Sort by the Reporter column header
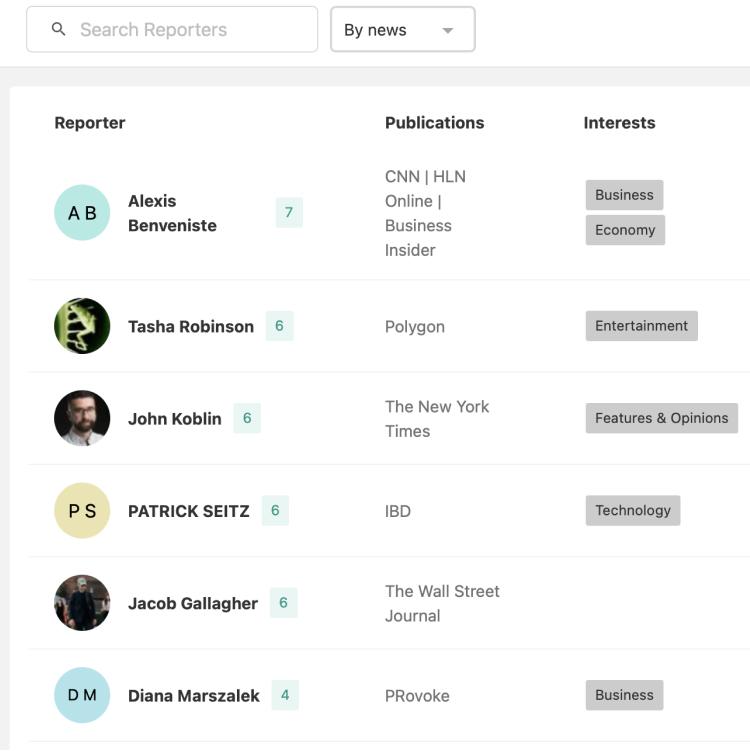The height and width of the screenshot is (751, 750). (x=90, y=123)
